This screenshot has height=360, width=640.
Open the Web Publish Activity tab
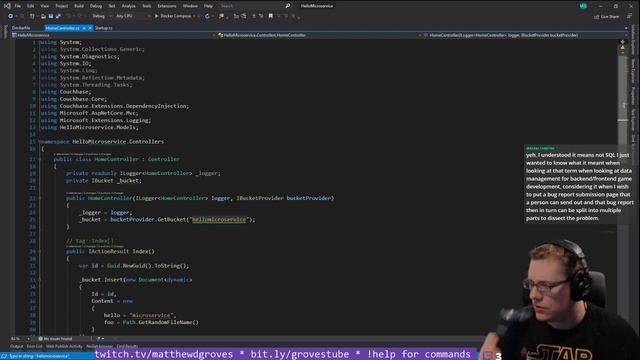point(64,347)
